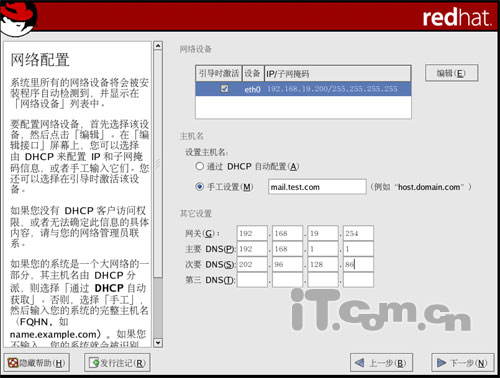Select 通过 DHCP 自动配置 radio option
The width and height of the screenshot is (500, 378).
coord(199,166)
